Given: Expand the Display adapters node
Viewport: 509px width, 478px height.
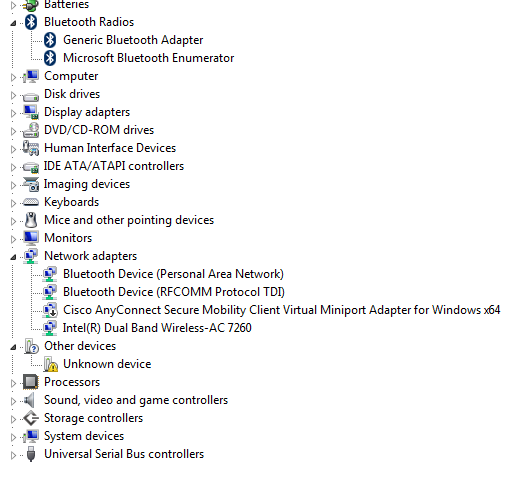Looking at the screenshot, I should point(13,113).
